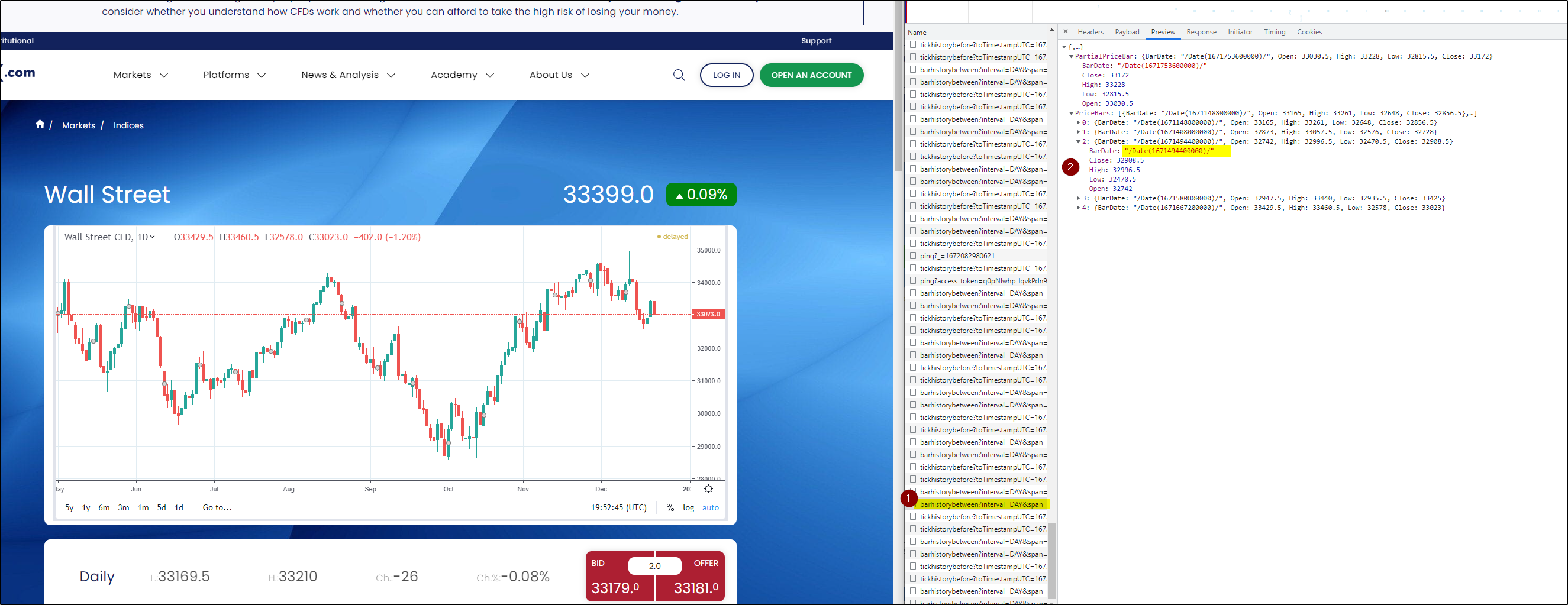Toggle log scale on chart
Screen dimensions: 1568x605
pyautogui.click(x=688, y=507)
